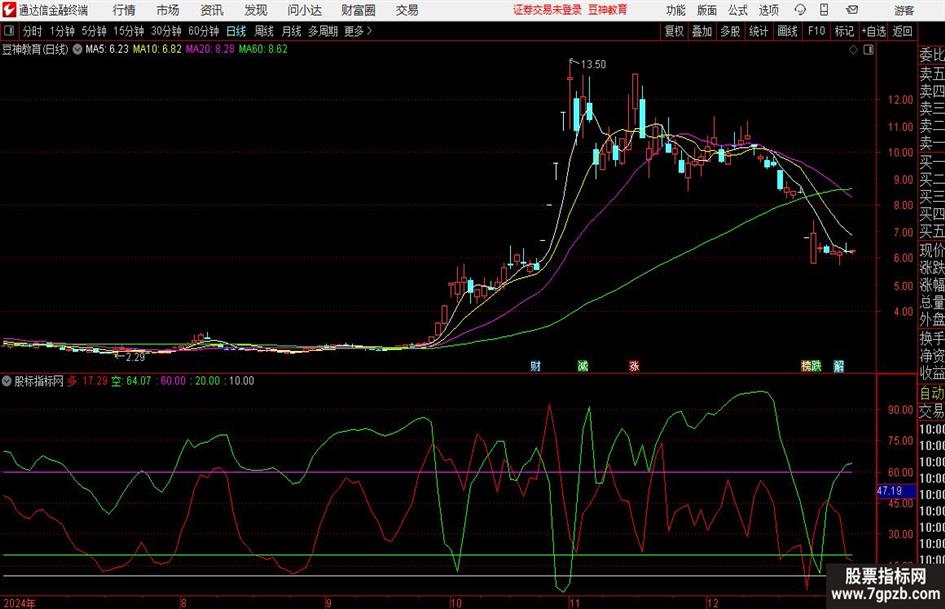The width and height of the screenshot is (945, 609).
Task: Click the mobile phone icon
Action: [824, 10]
